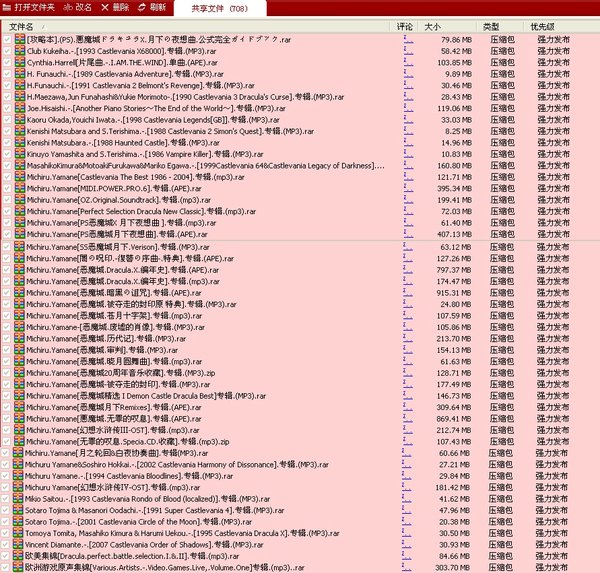Click archive icon of Kaoru Okada Castlevania Legends file

point(20,119)
